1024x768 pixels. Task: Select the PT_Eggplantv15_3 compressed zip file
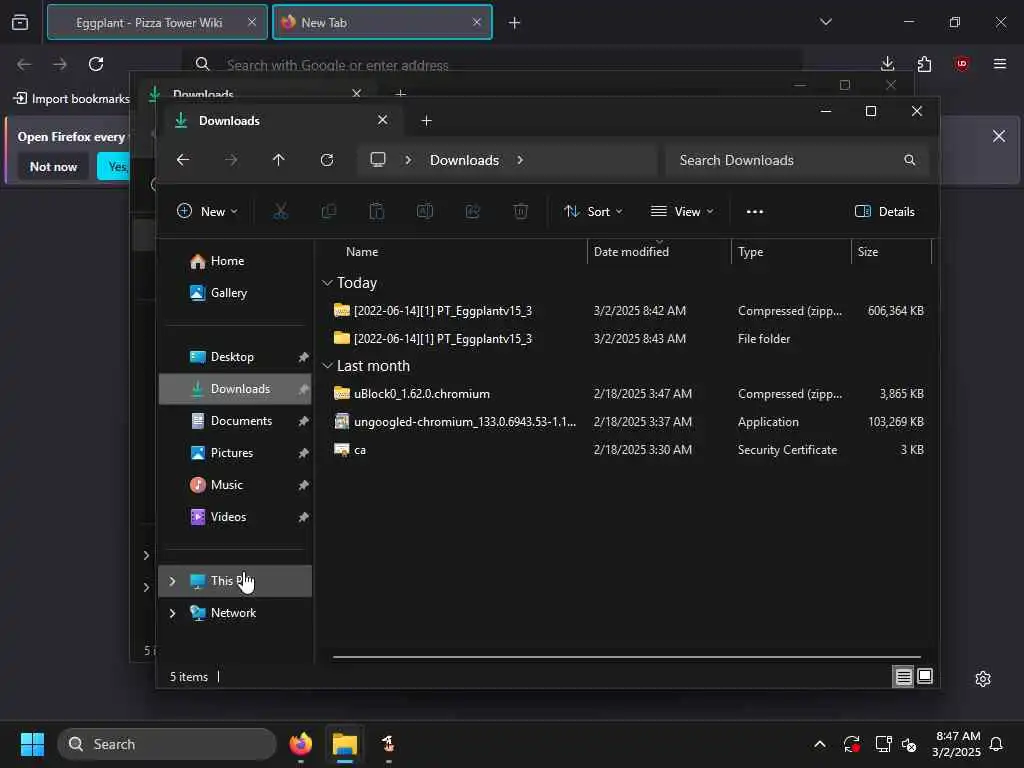(x=627, y=311)
